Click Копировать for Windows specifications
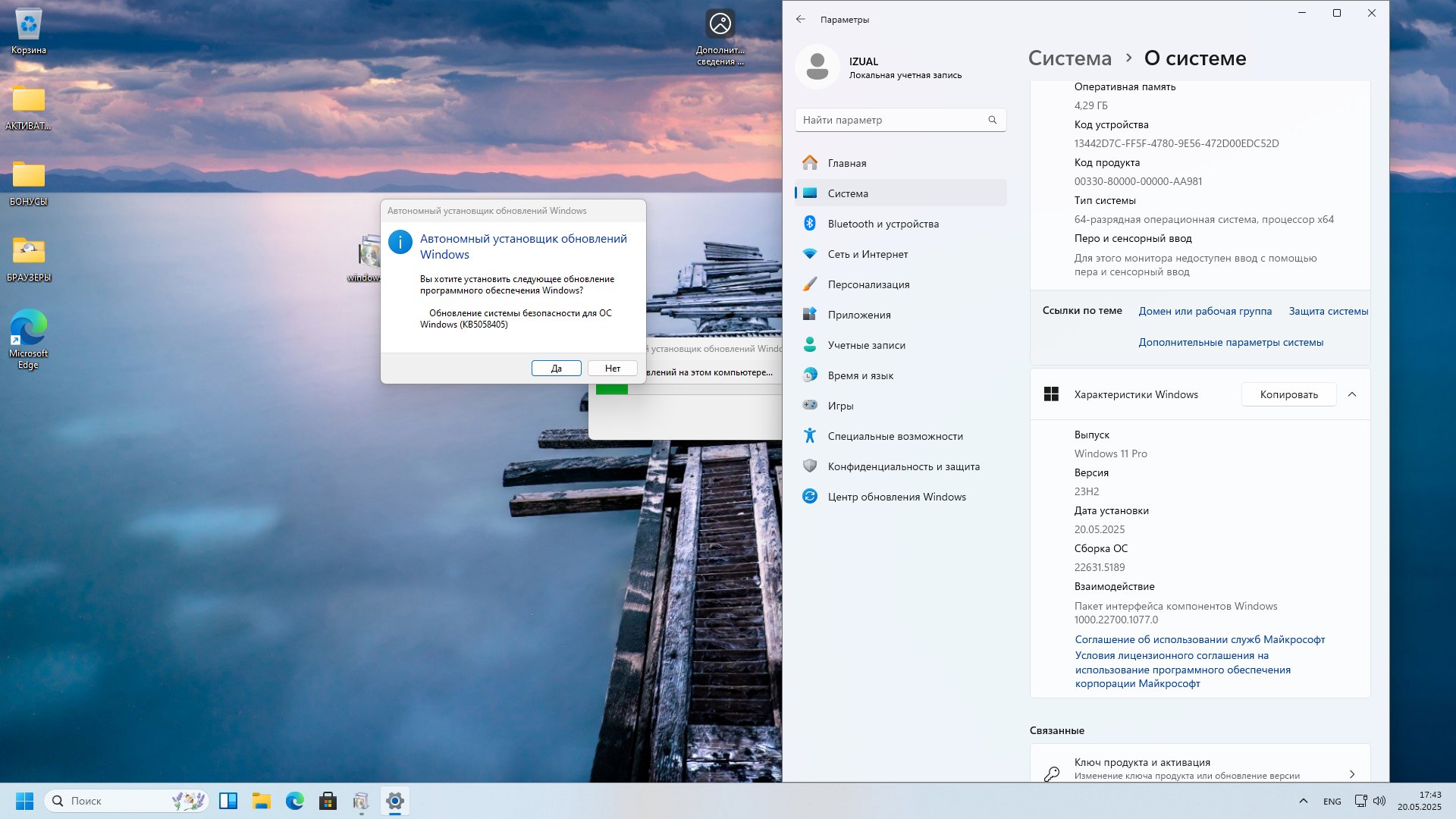This screenshot has width=1456, height=819. tap(1288, 394)
